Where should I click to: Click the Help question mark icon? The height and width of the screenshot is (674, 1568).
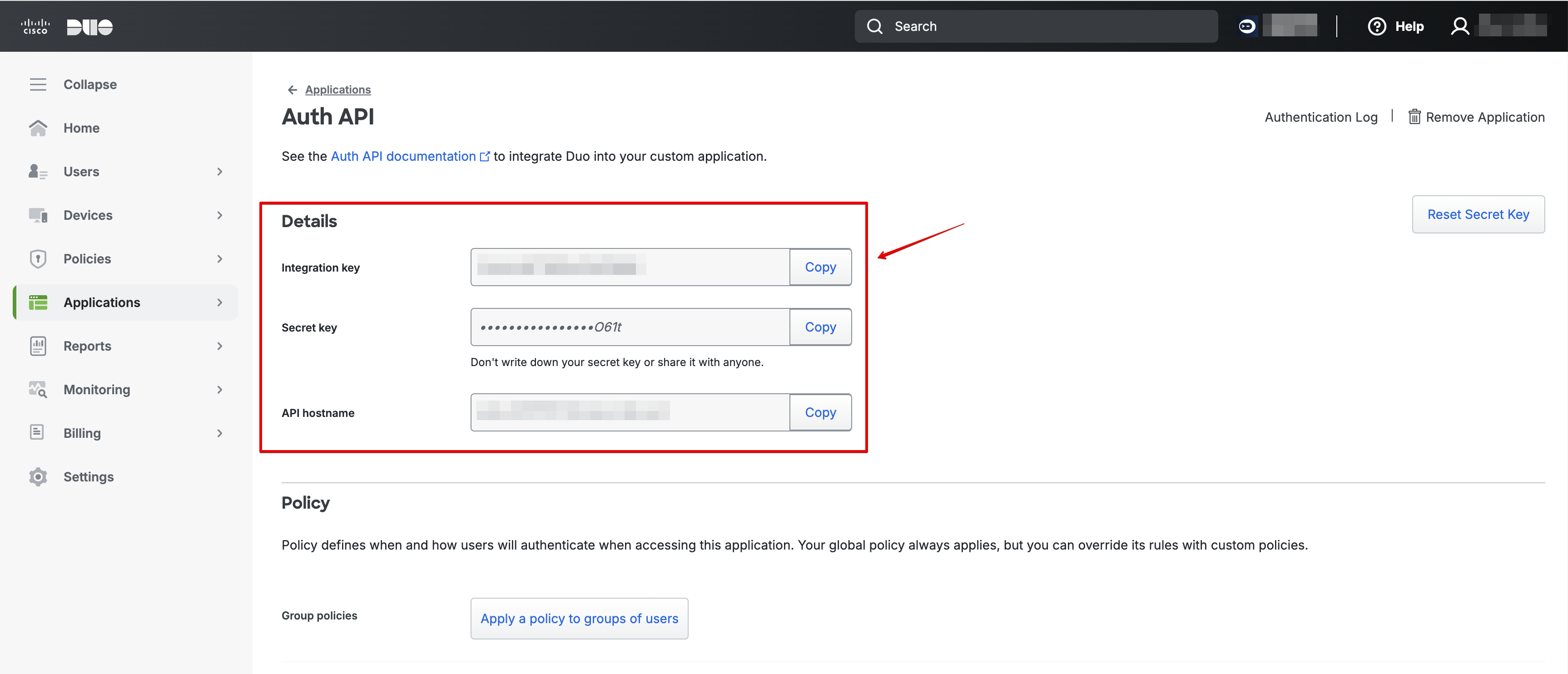coord(1377,26)
